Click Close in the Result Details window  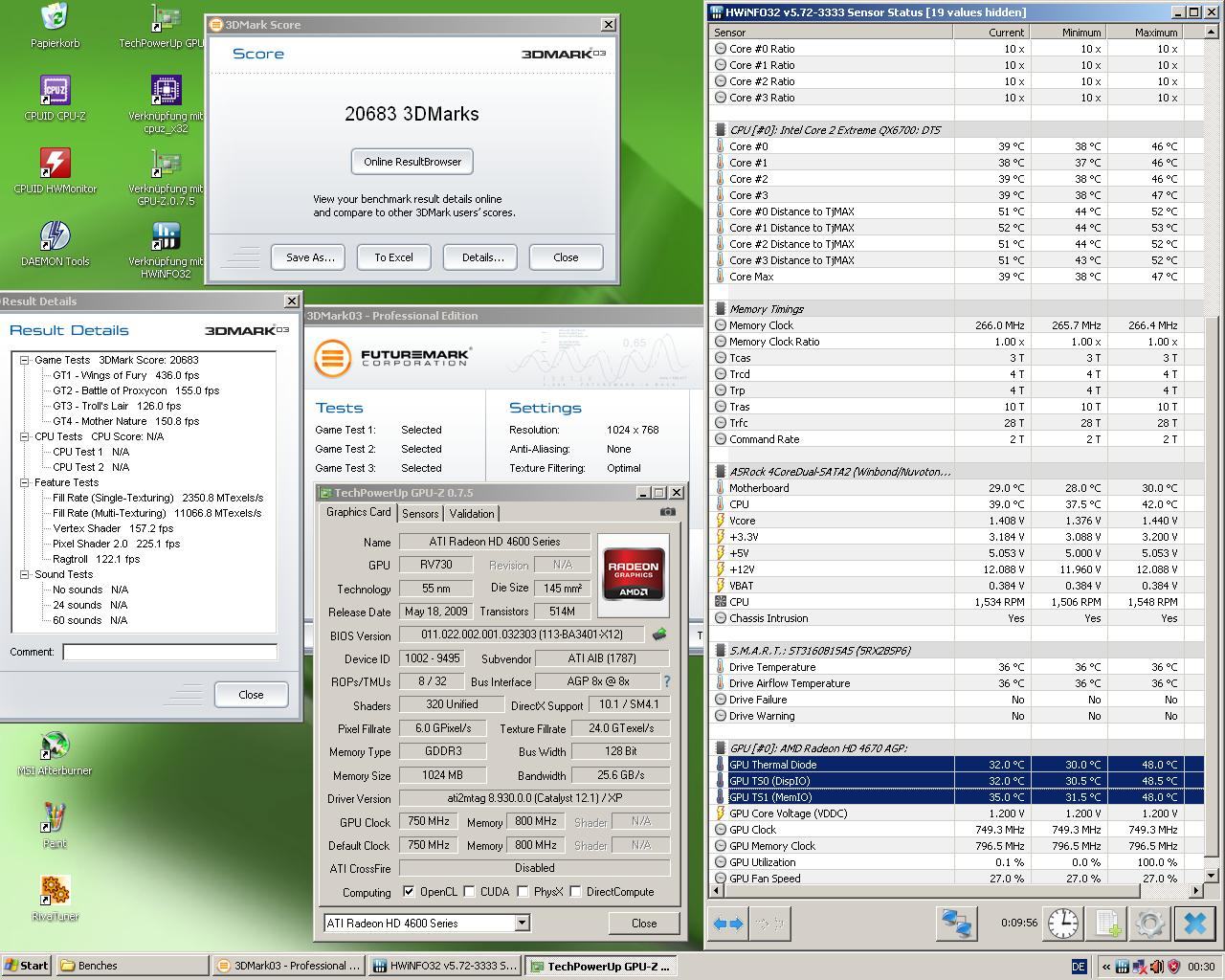click(x=251, y=695)
